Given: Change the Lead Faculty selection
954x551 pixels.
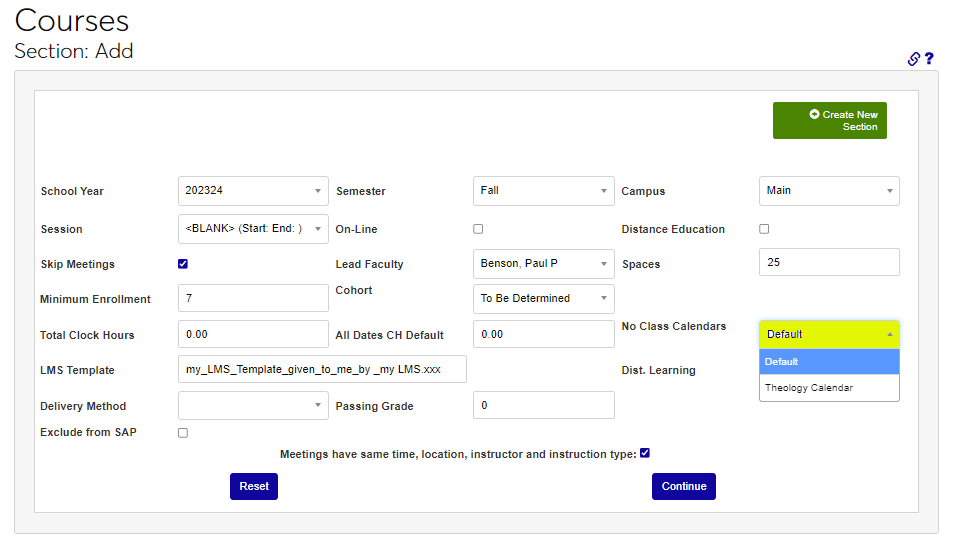Looking at the screenshot, I should [x=543, y=264].
